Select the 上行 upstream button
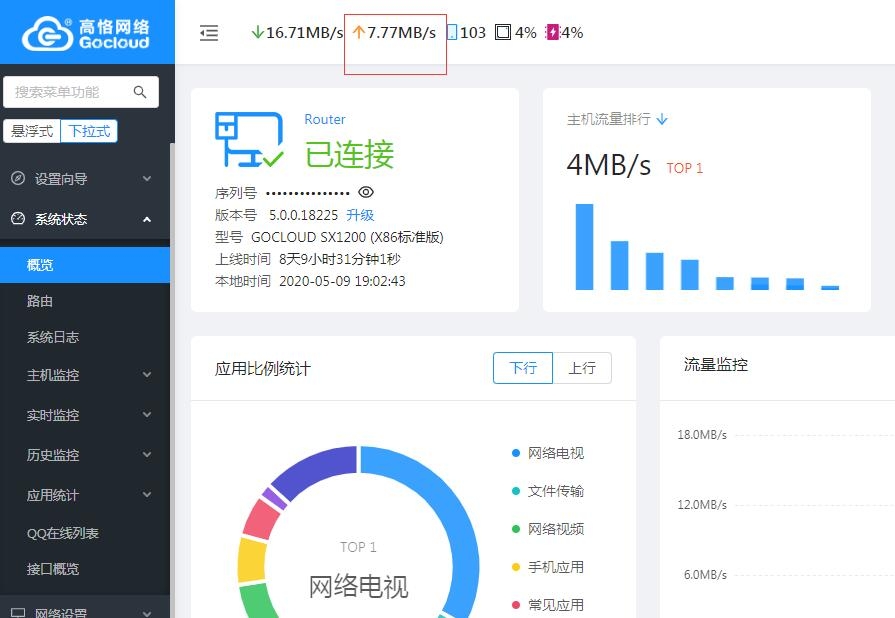The height and width of the screenshot is (618, 895). [x=582, y=368]
